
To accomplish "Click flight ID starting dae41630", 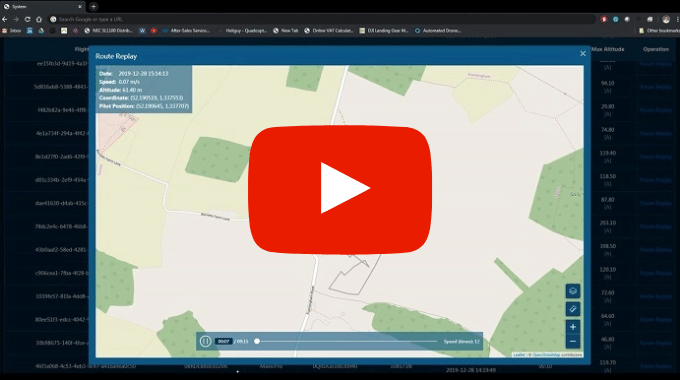I will pyautogui.click(x=62, y=203).
